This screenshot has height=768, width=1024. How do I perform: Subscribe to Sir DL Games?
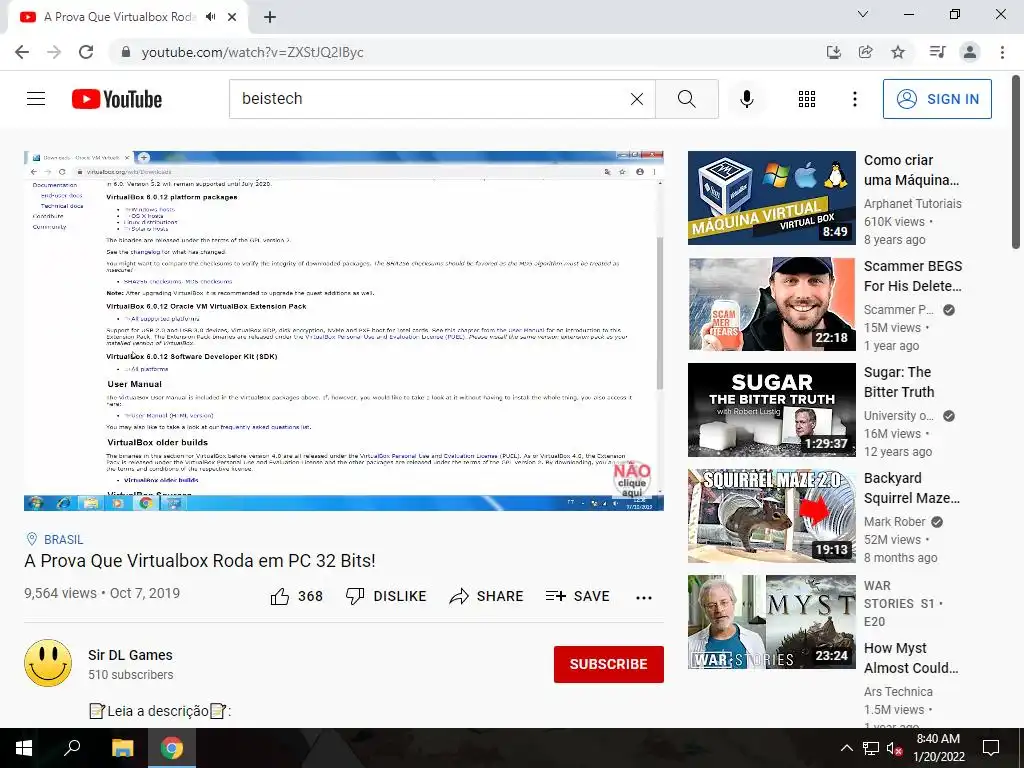click(x=609, y=664)
